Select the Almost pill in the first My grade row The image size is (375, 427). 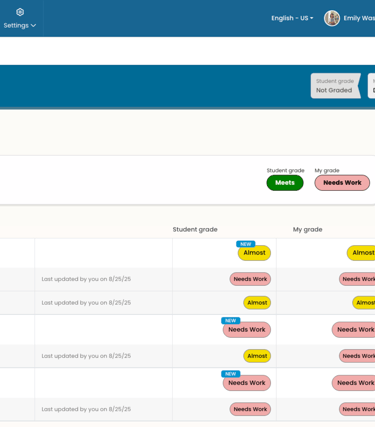pos(361,253)
